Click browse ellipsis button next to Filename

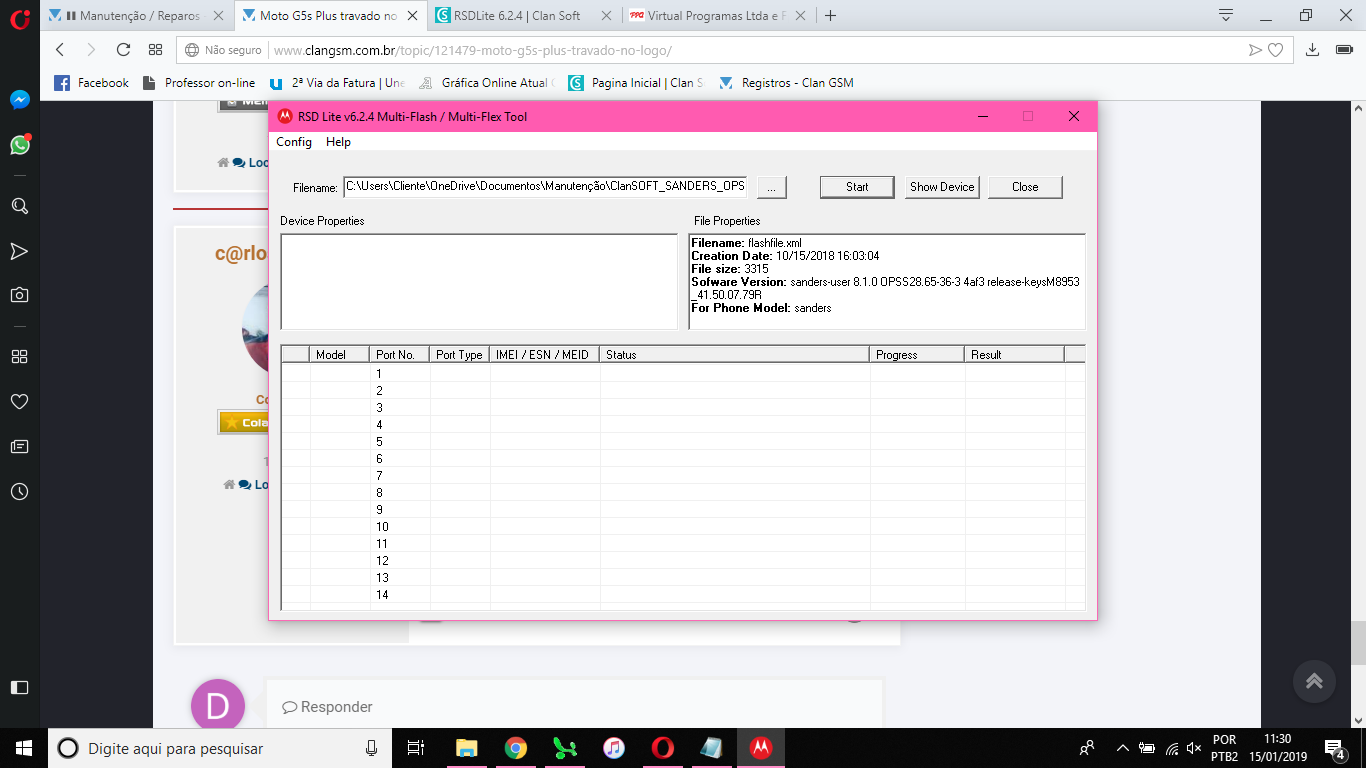click(772, 187)
